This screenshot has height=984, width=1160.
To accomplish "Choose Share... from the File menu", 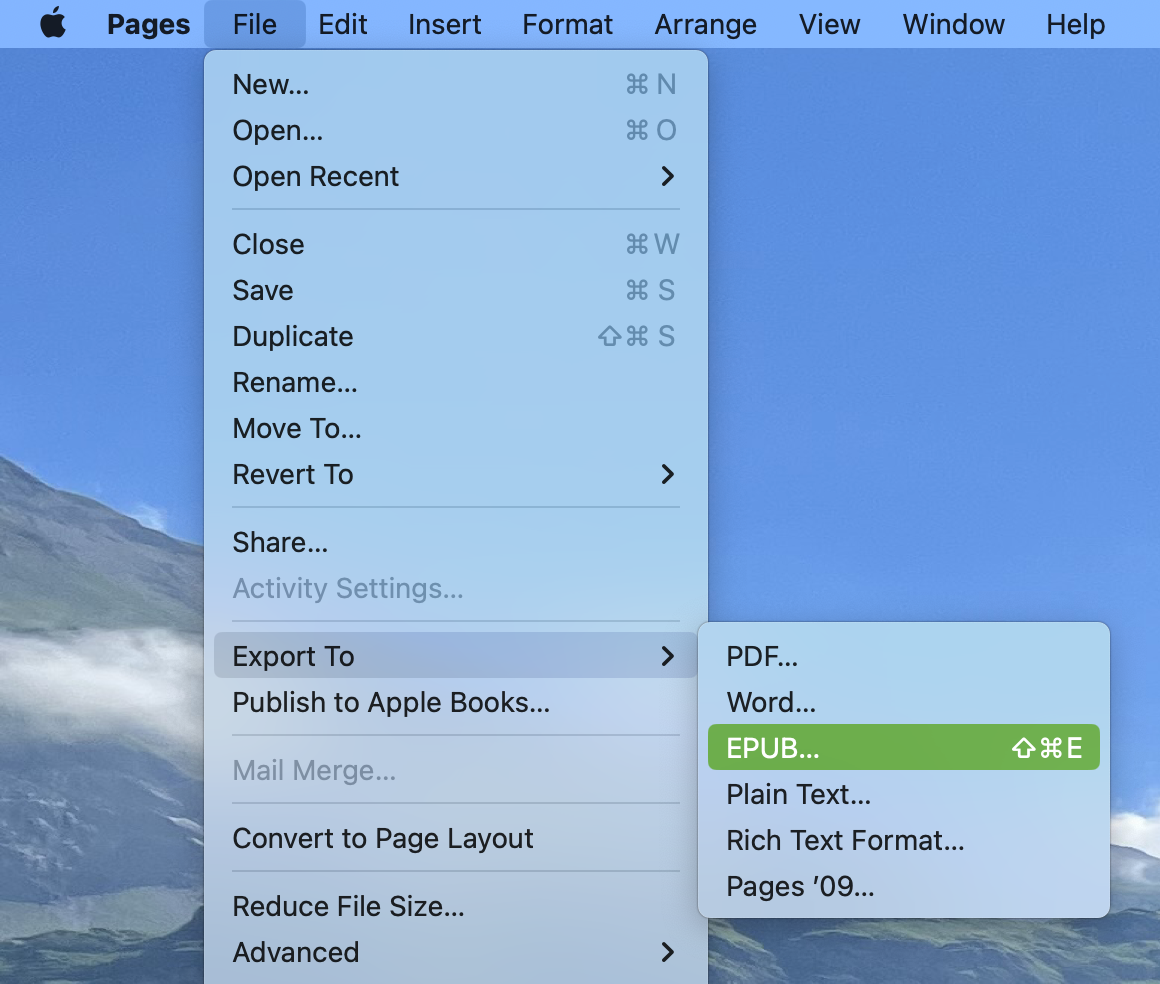I will (x=456, y=542).
